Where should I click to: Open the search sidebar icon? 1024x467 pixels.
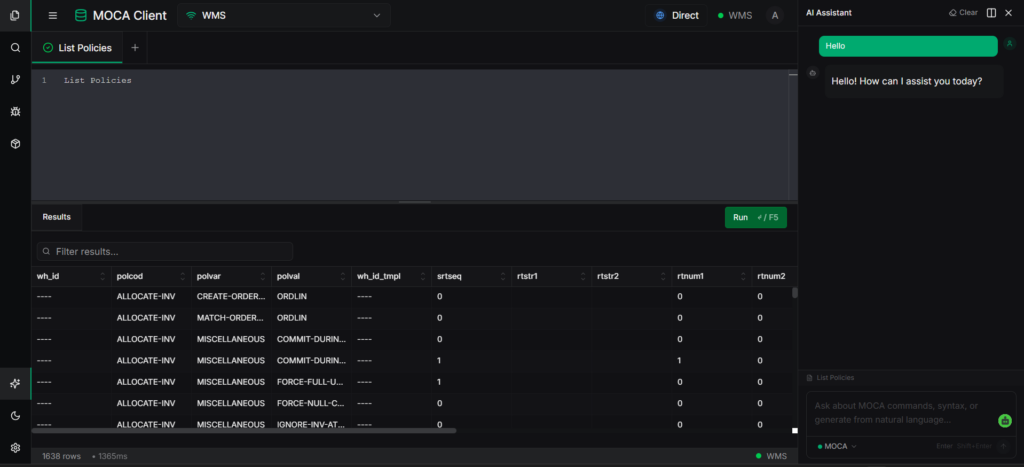pyautogui.click(x=15, y=48)
